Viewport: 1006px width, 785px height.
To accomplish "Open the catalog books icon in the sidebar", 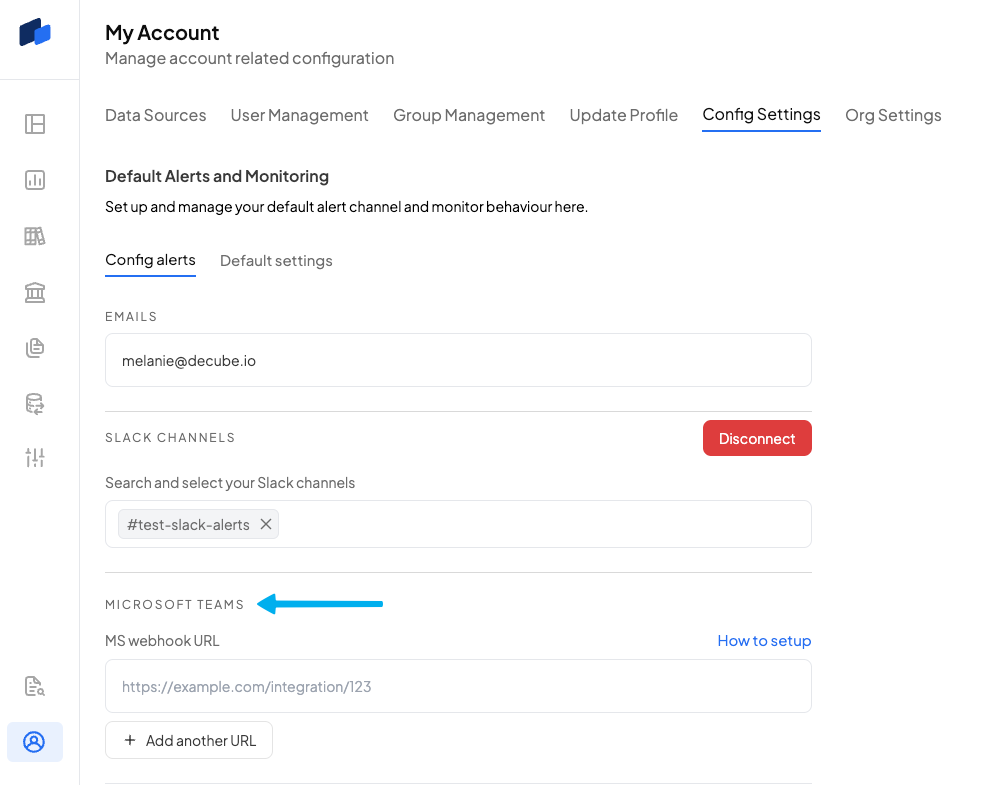I will click(35, 236).
